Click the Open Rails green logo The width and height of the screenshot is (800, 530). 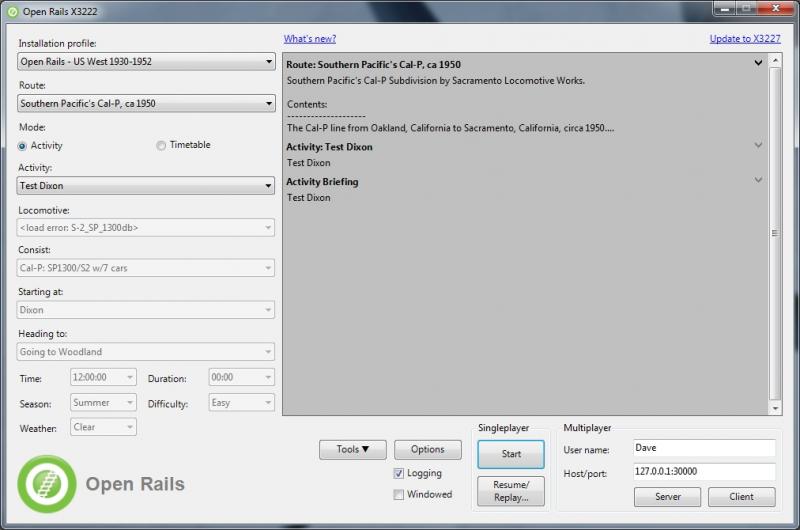[47, 484]
